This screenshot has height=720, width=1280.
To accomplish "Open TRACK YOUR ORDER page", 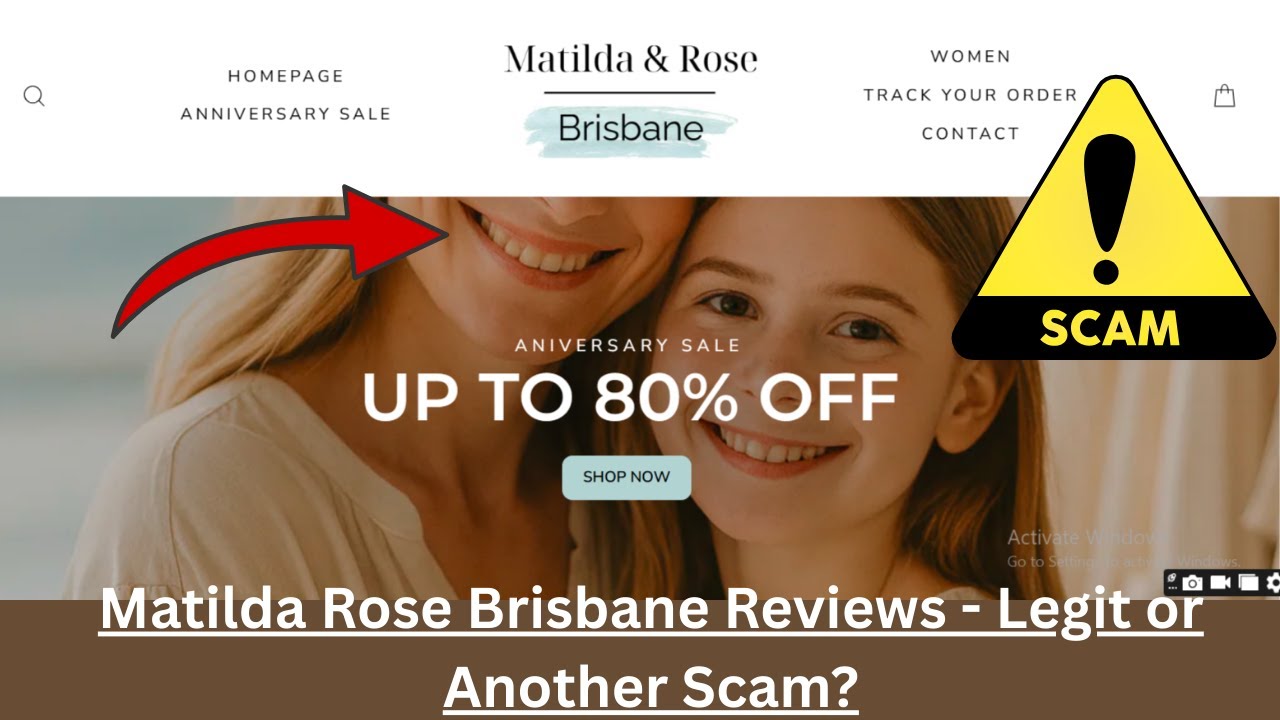I will point(970,95).
